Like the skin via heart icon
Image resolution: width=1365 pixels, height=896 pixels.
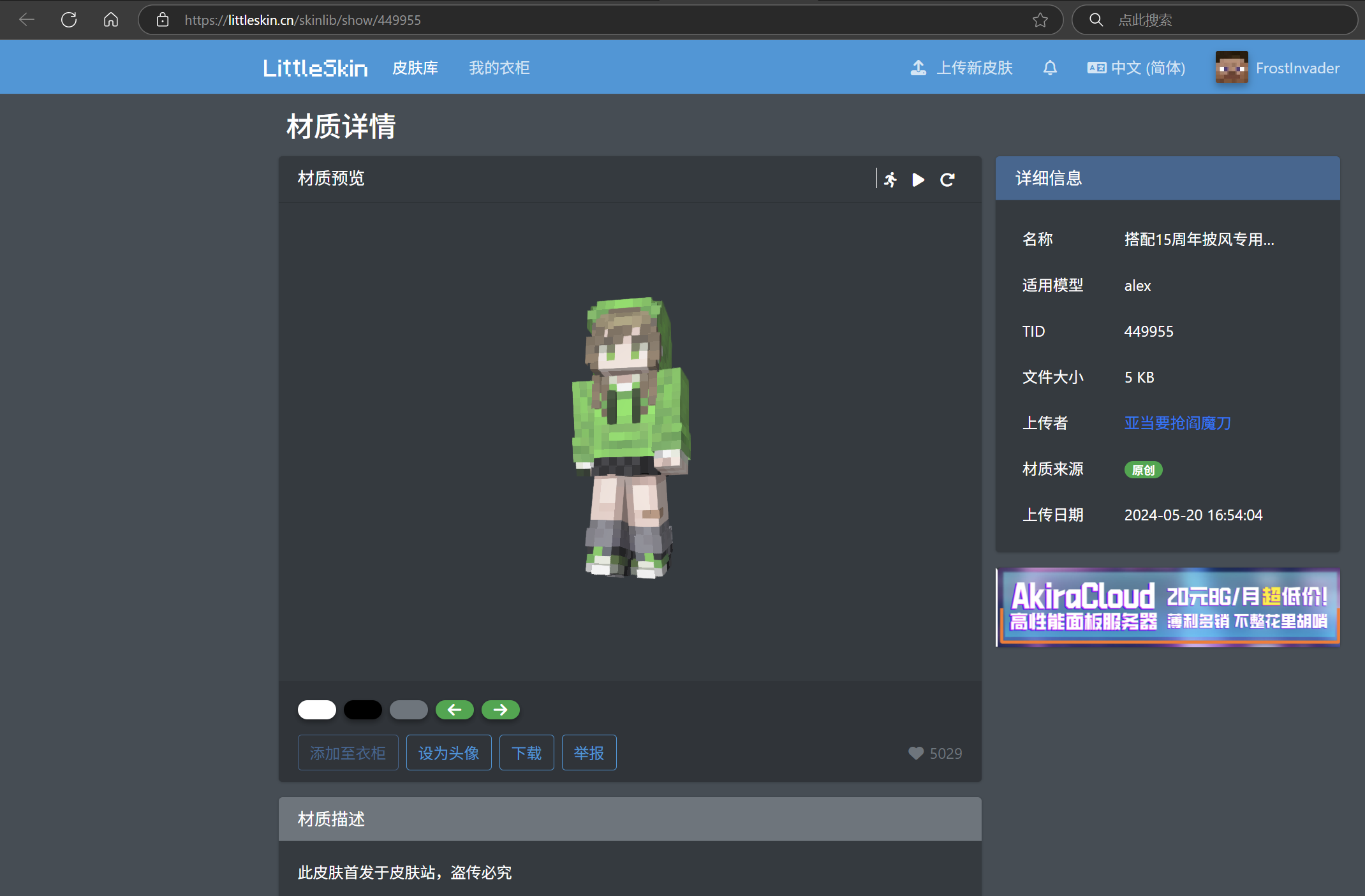tap(915, 753)
